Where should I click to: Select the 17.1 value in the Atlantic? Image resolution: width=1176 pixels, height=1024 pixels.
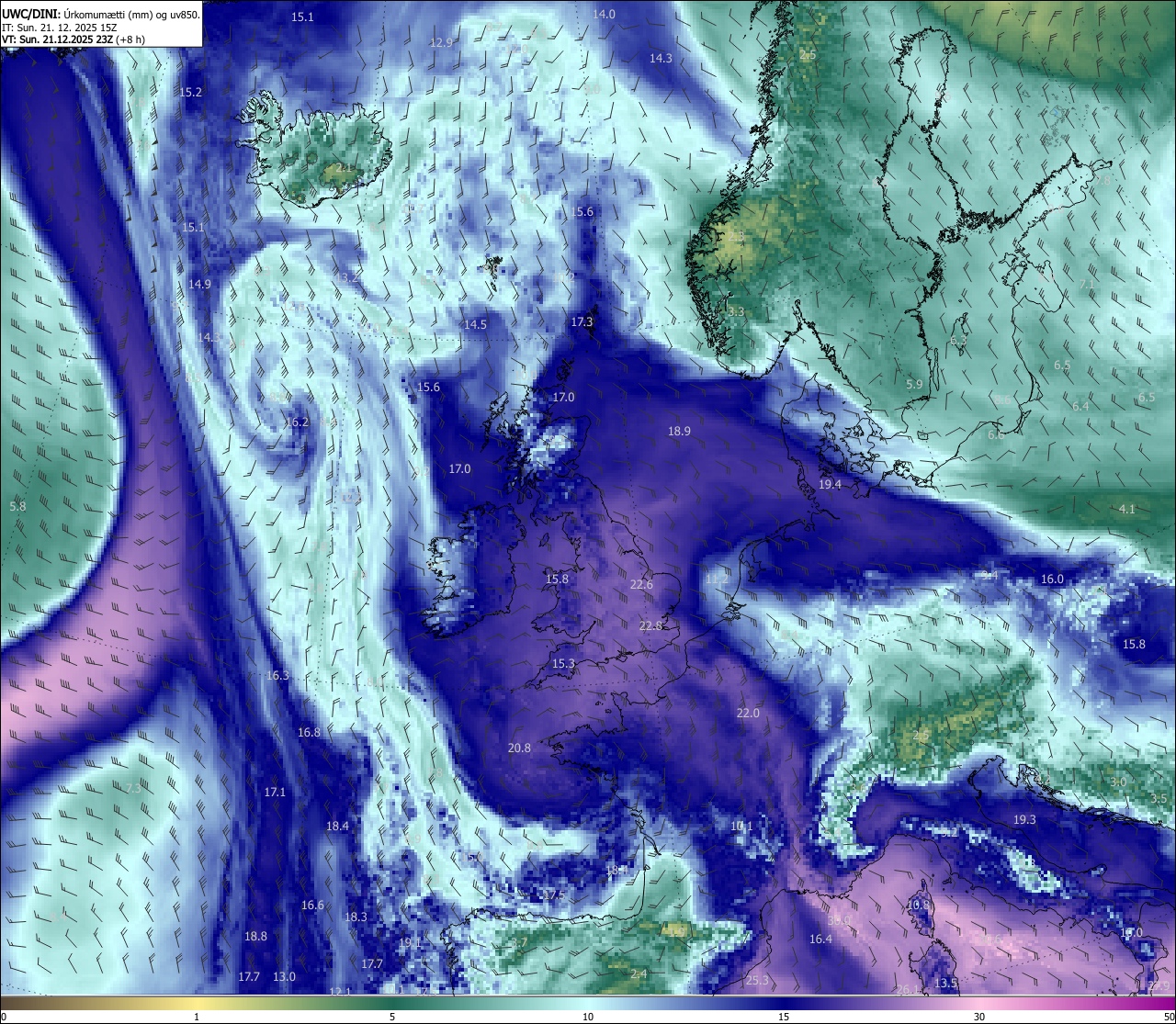(275, 792)
